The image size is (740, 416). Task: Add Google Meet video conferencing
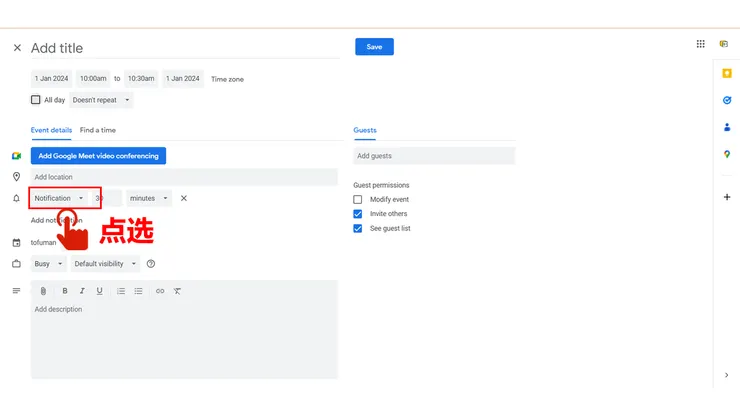(98, 155)
